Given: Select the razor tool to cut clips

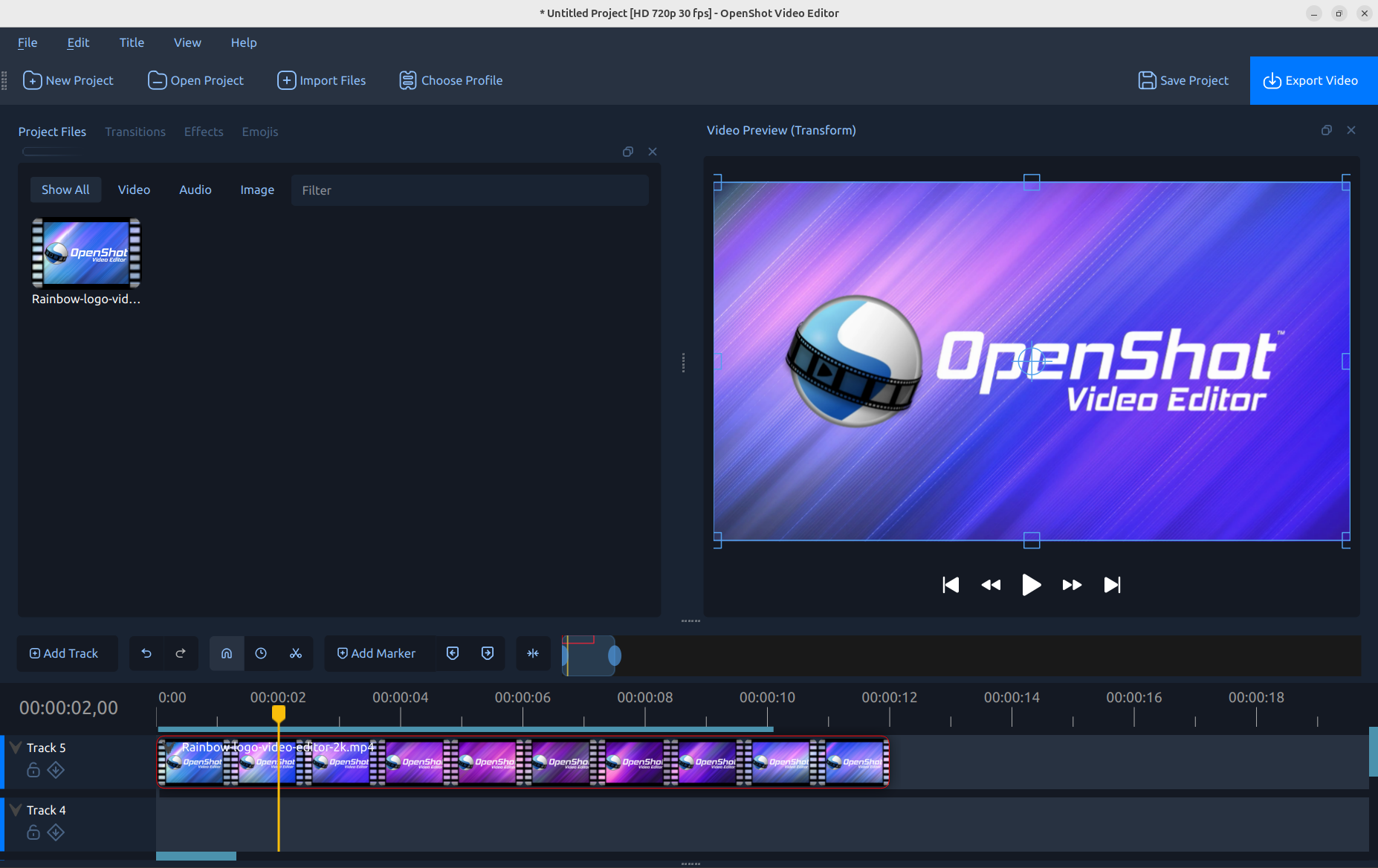Looking at the screenshot, I should point(296,653).
